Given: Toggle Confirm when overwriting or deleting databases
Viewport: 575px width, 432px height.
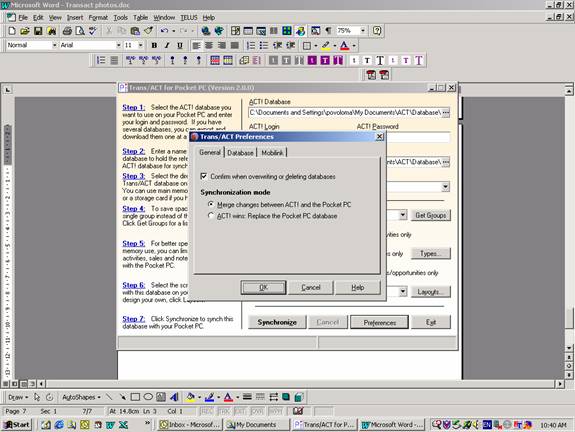Looking at the screenshot, I should (x=204, y=176).
